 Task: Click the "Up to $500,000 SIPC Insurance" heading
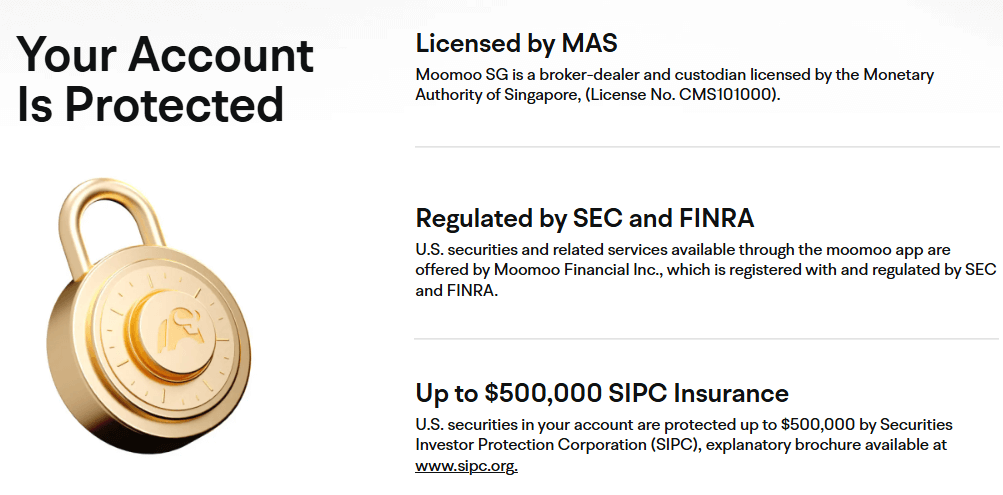click(x=602, y=392)
